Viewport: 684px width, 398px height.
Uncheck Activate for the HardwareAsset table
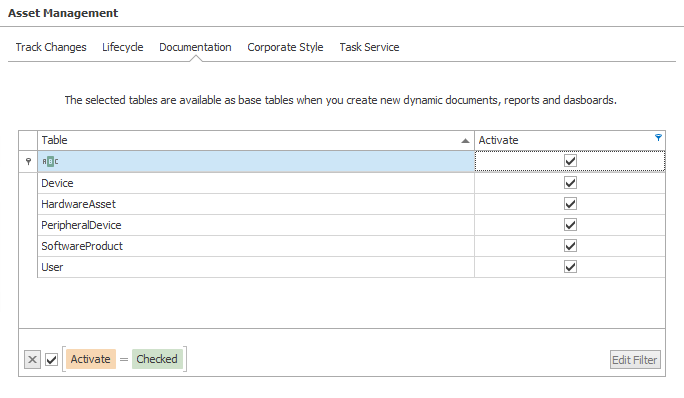pyautogui.click(x=570, y=204)
